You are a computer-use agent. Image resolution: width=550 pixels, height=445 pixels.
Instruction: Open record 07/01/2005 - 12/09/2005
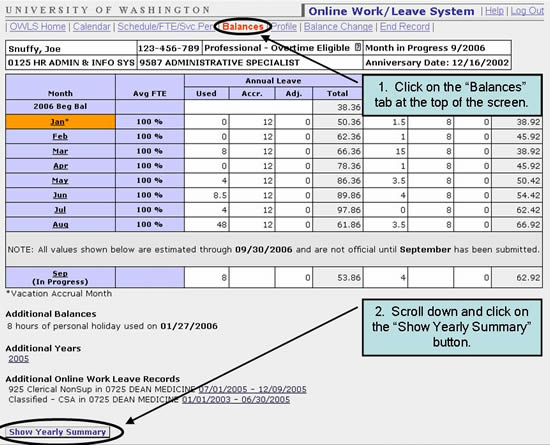[x=252, y=389]
